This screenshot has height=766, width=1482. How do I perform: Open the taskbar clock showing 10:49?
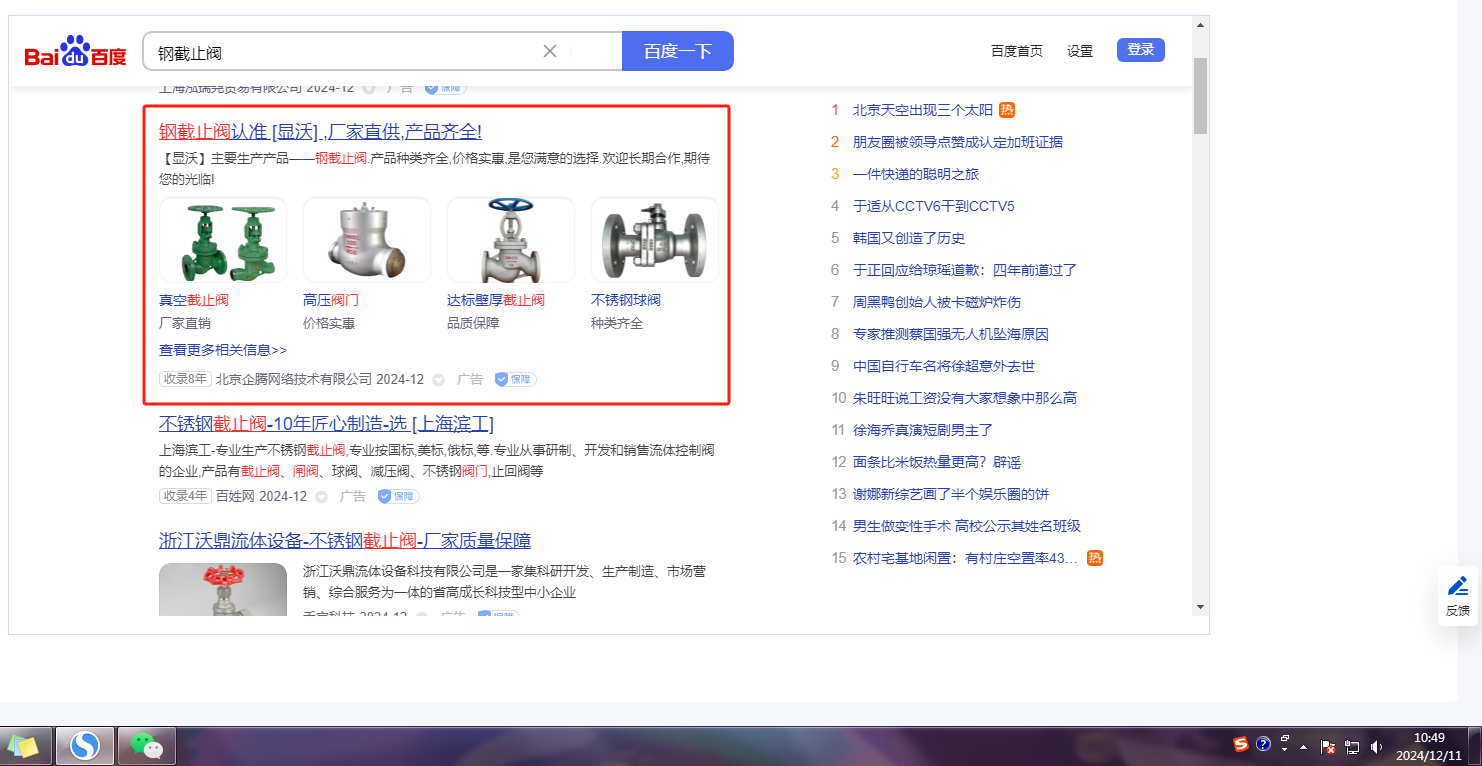(1430, 746)
